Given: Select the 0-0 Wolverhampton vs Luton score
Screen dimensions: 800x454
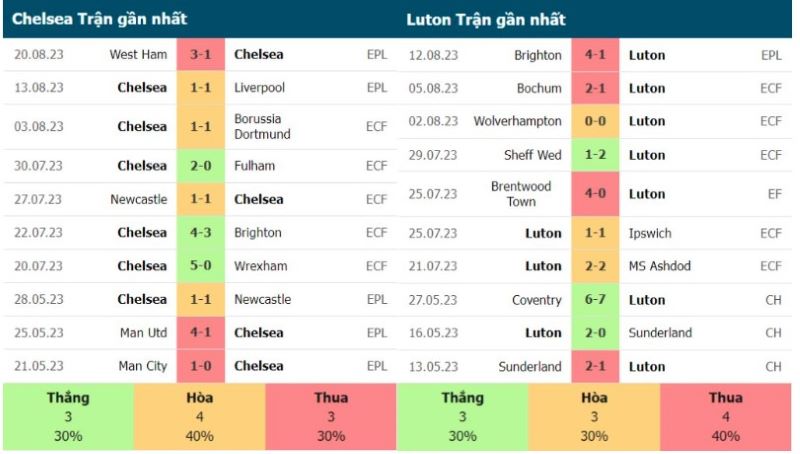Looking at the screenshot, I should tap(596, 121).
